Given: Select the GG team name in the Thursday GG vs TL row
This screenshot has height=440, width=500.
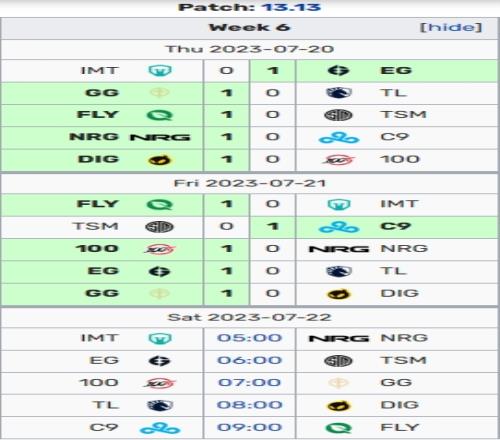Looking at the screenshot, I should coord(102,93).
